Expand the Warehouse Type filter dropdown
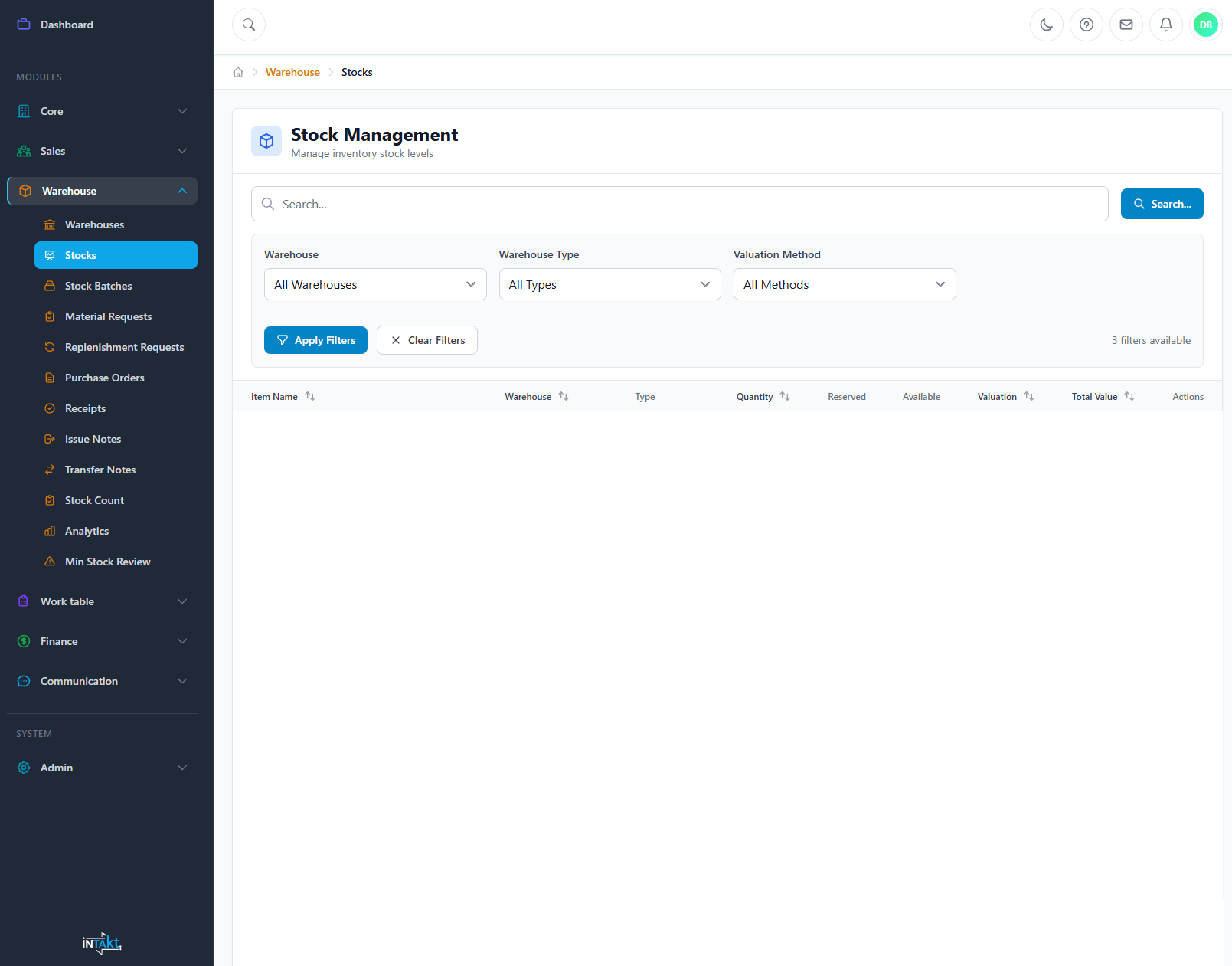Viewport: 1232px width, 966px height. (x=609, y=284)
